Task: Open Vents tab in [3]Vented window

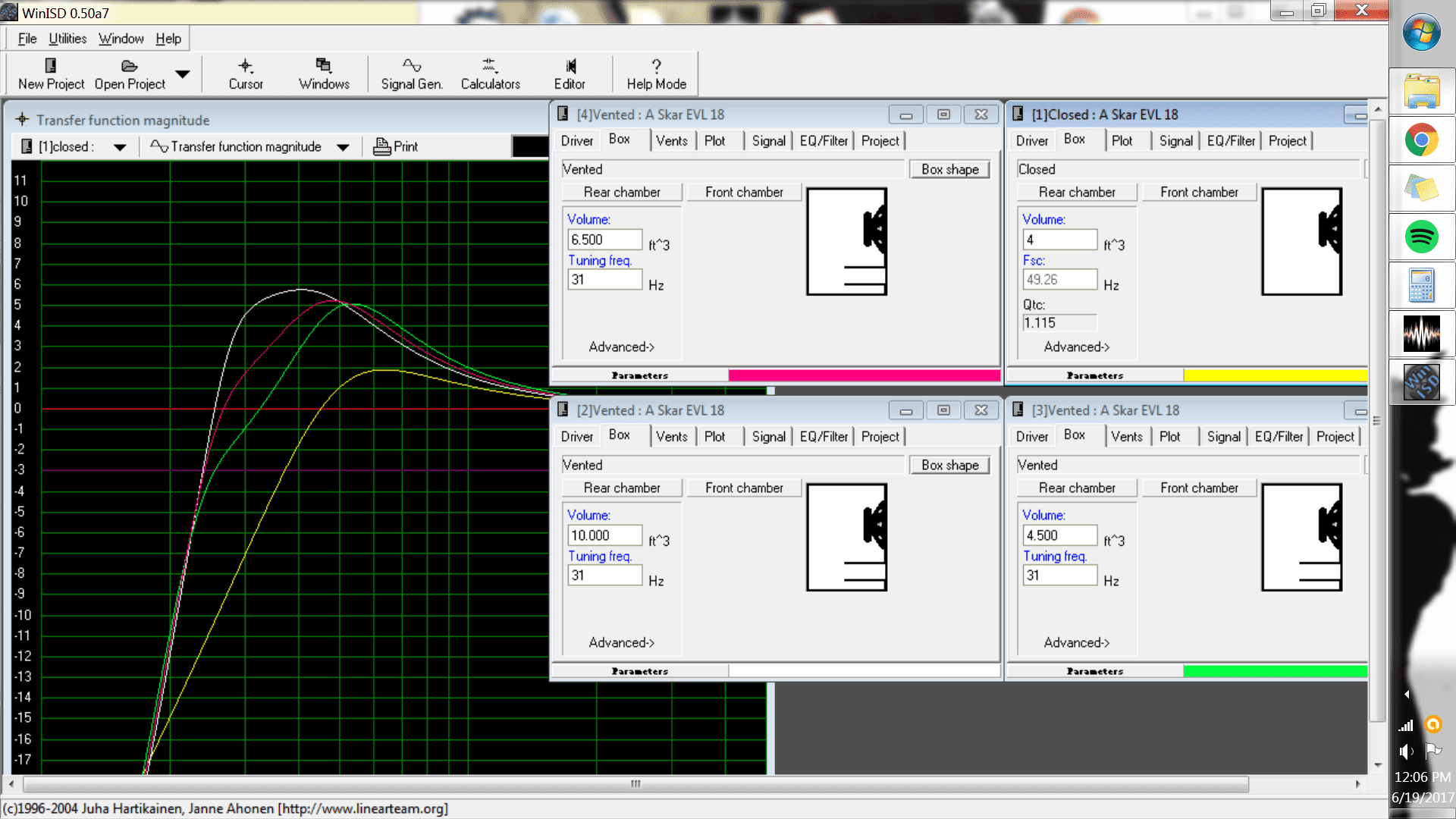Action: point(1126,437)
